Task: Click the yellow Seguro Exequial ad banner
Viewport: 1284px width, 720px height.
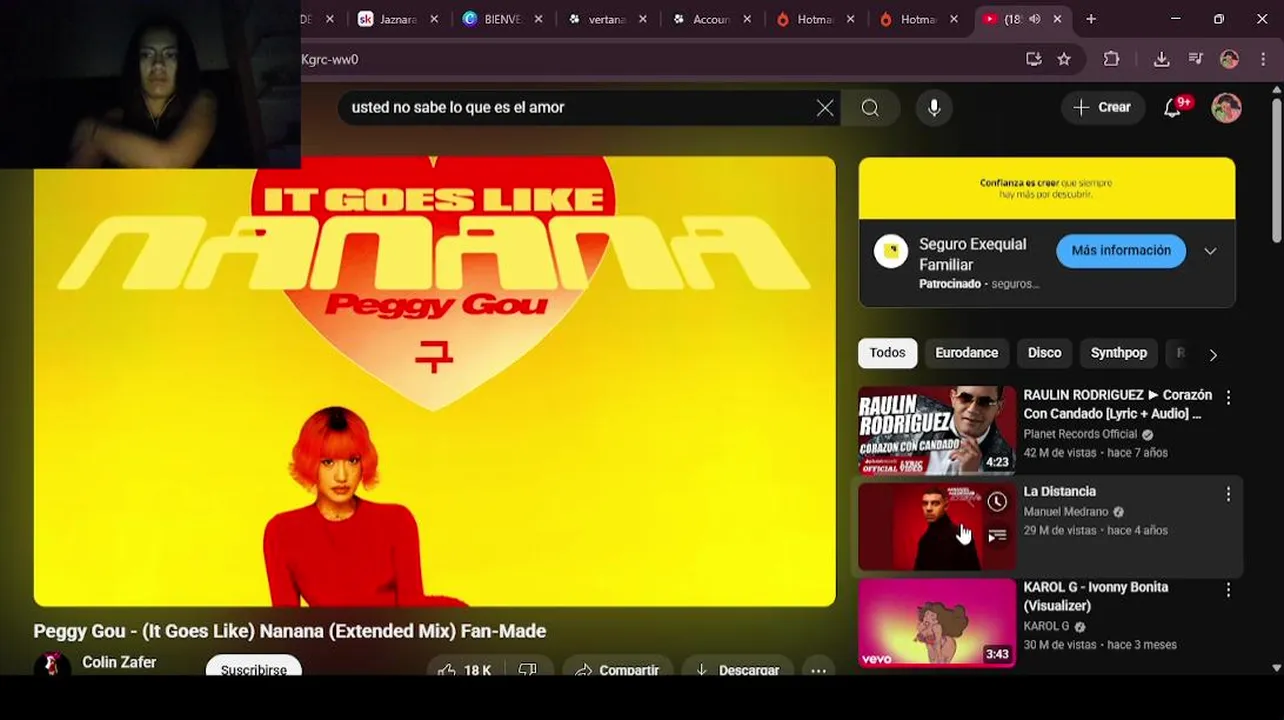Action: pos(1047,188)
